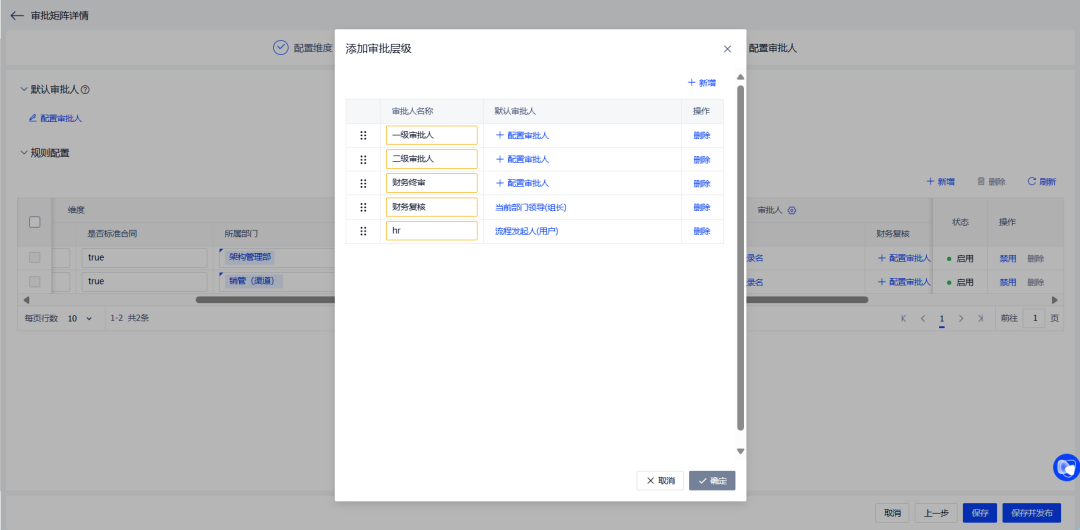Check the first table row checkbox
The height and width of the screenshot is (530, 1080).
34,258
